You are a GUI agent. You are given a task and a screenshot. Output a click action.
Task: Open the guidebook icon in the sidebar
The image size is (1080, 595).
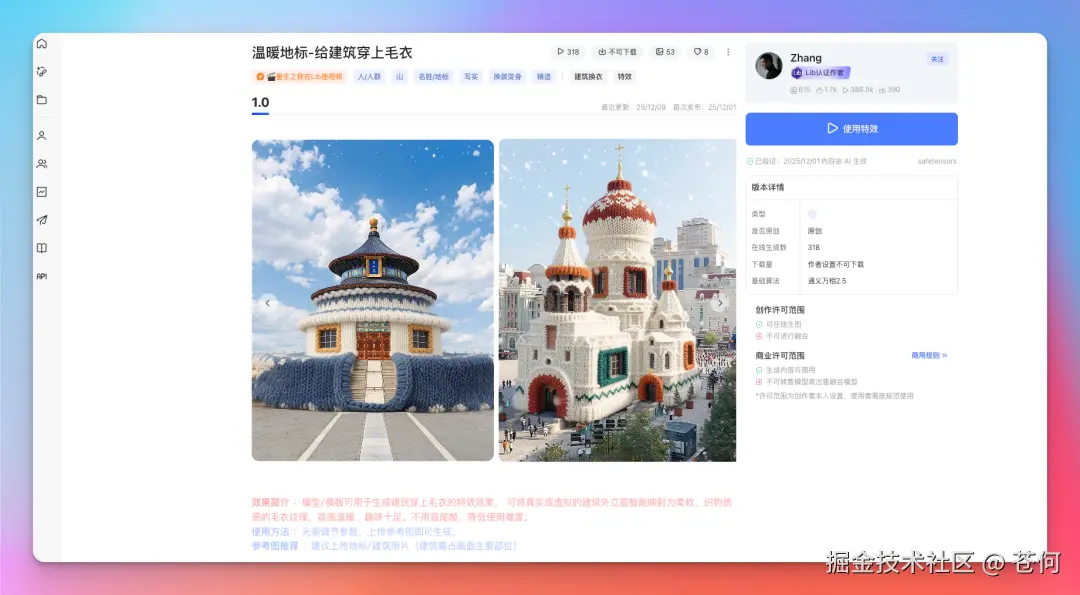pyautogui.click(x=41, y=247)
